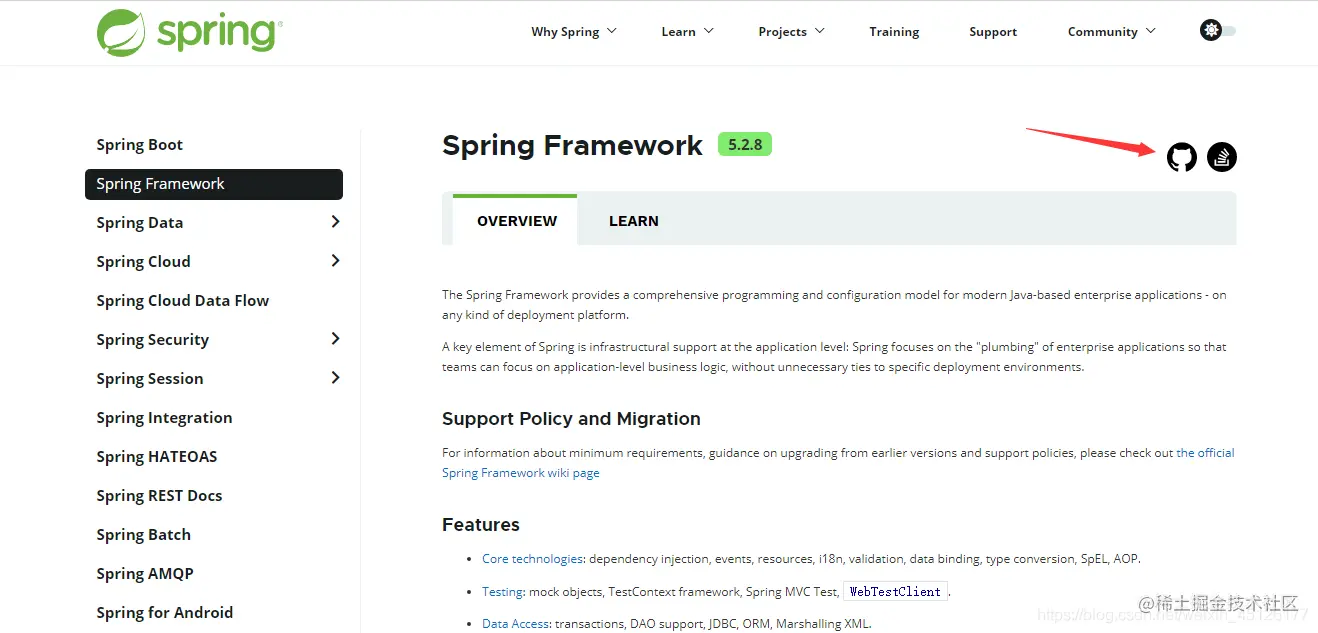Open the Stack Overflow icon link
This screenshot has width=1318, height=633.
point(1222,157)
